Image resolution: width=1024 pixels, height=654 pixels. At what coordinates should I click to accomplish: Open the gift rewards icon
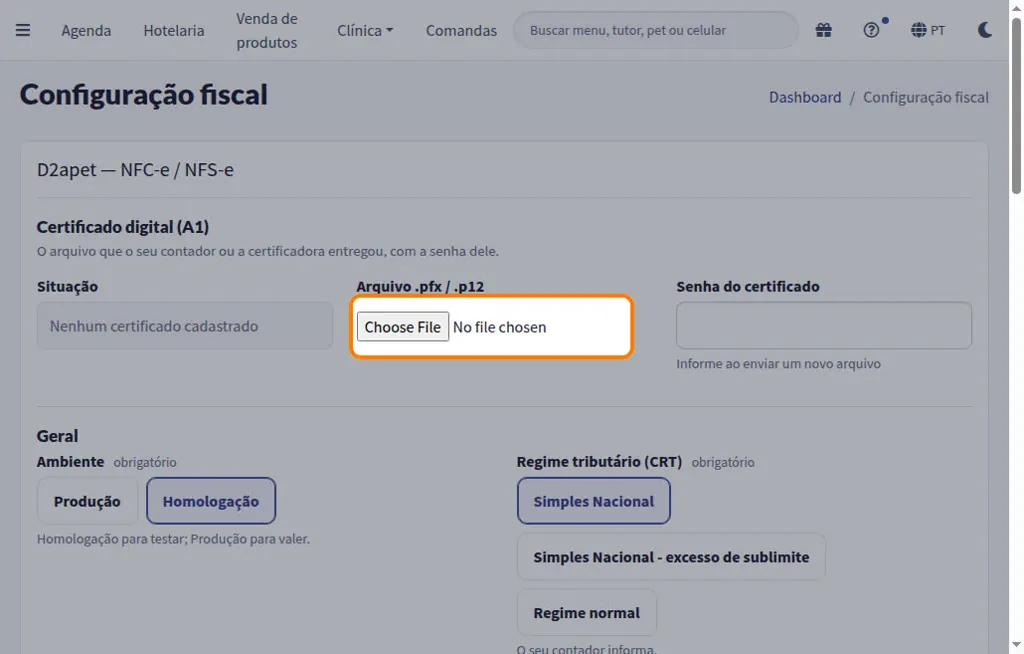(x=824, y=30)
